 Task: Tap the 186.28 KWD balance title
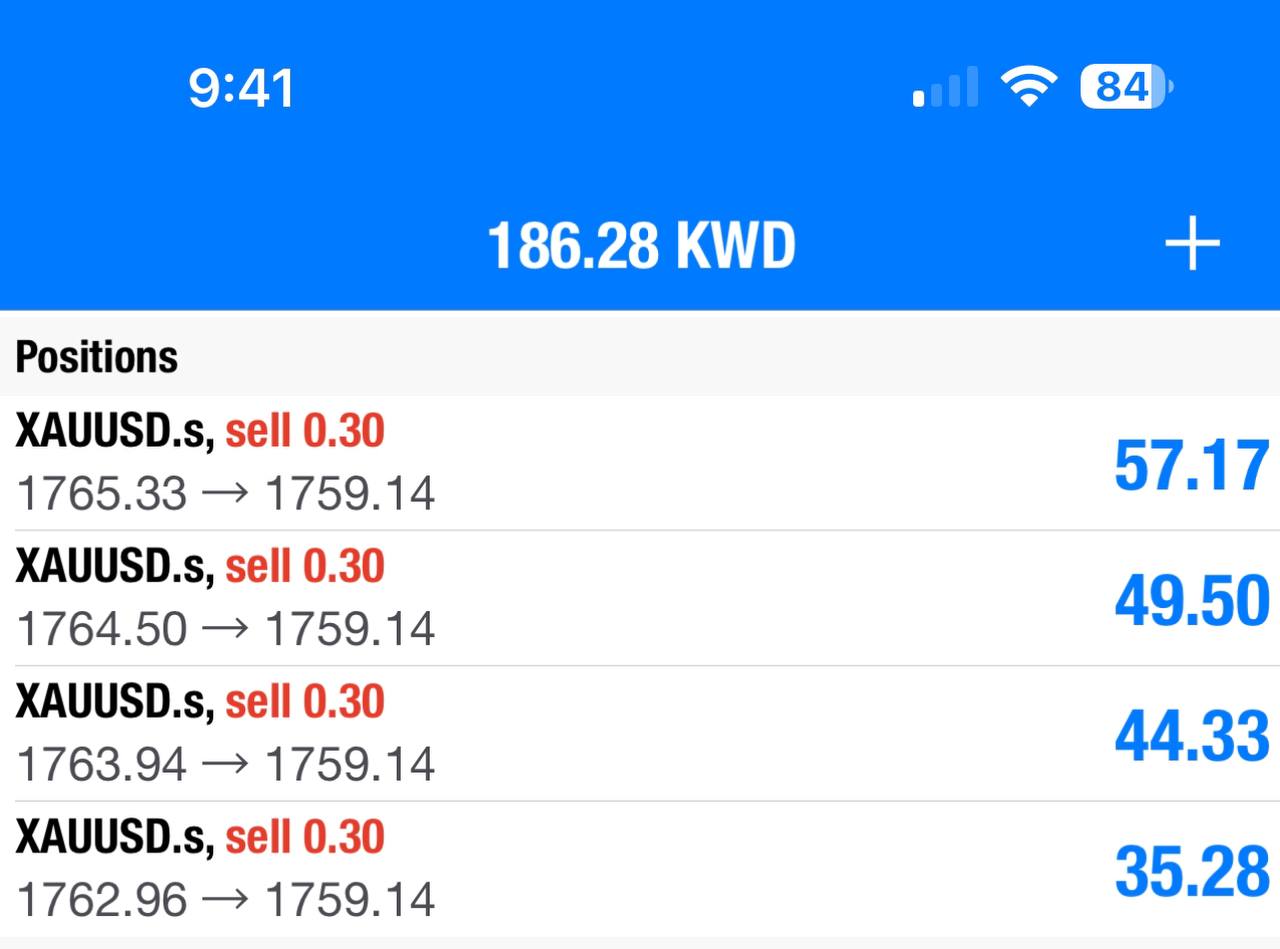(641, 246)
